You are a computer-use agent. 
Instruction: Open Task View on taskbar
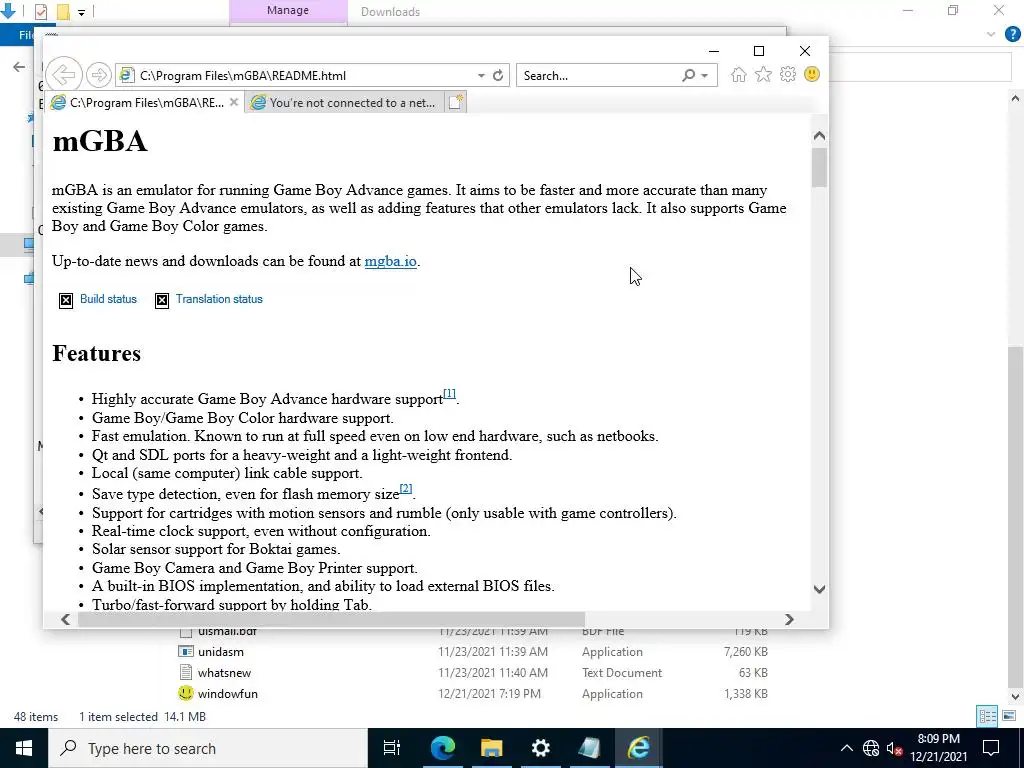click(x=392, y=748)
